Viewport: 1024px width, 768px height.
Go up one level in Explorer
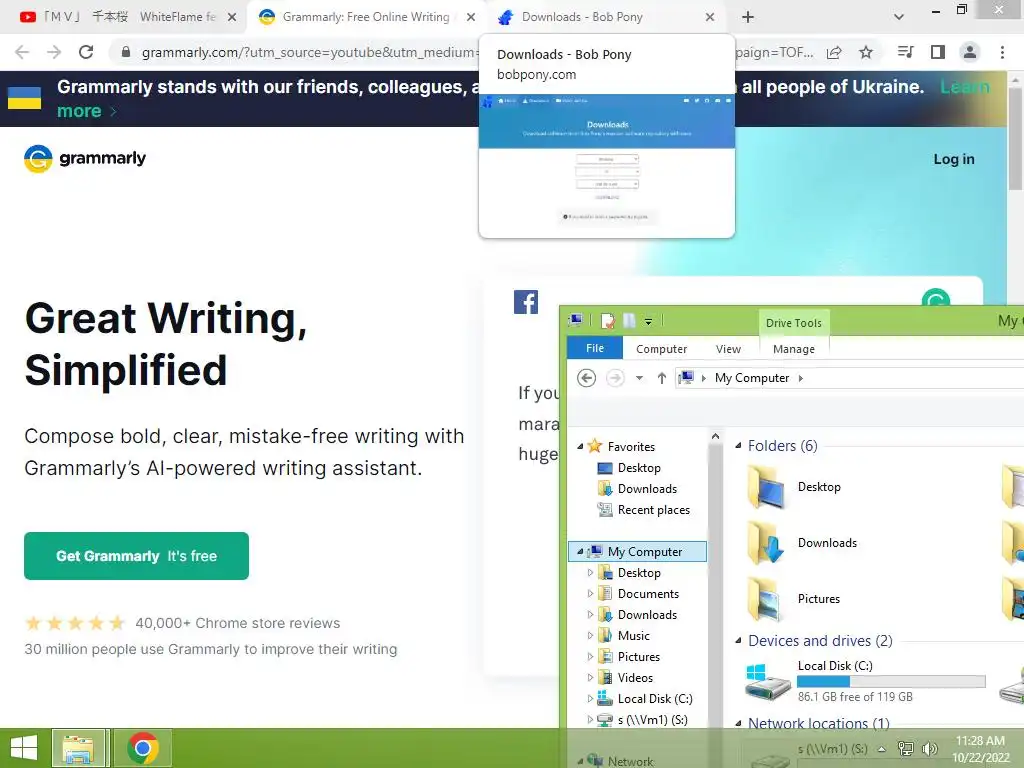tap(662, 378)
